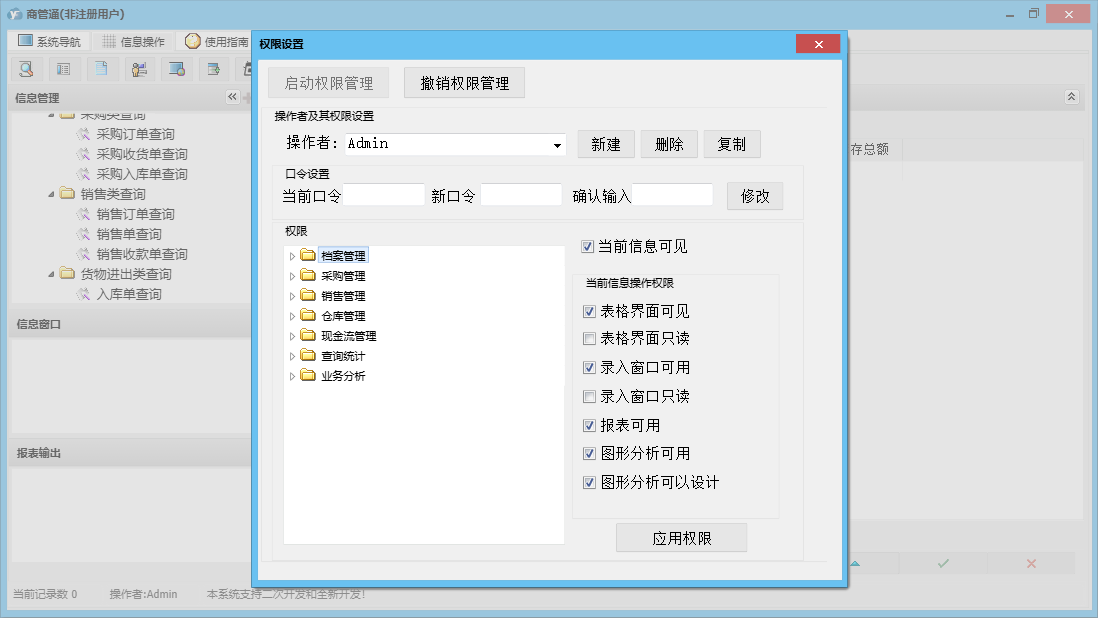Click the red X cancel icon at bottom right
Viewport: 1098px width, 618px height.
[1031, 563]
